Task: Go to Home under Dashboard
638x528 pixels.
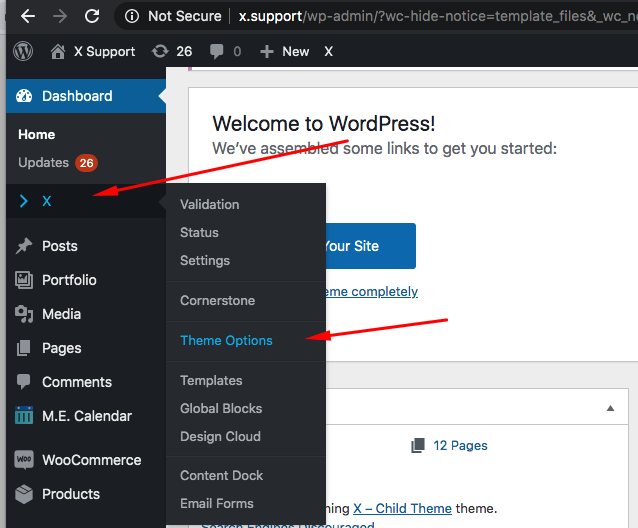Action: click(37, 135)
